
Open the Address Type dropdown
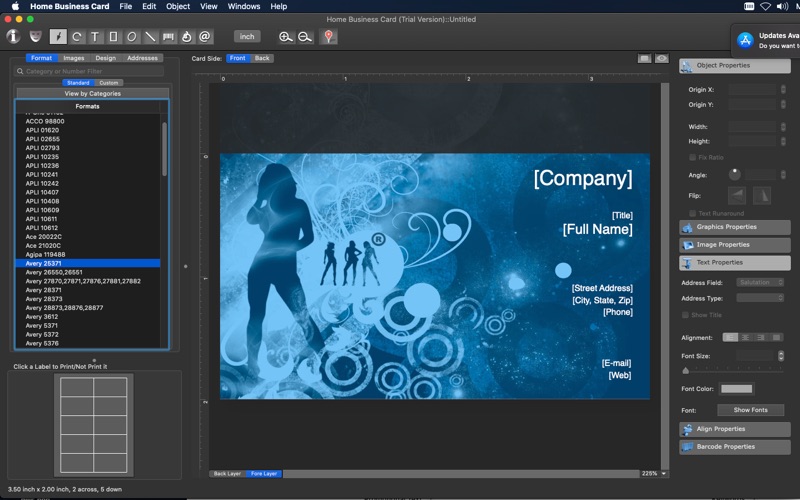[760, 298]
